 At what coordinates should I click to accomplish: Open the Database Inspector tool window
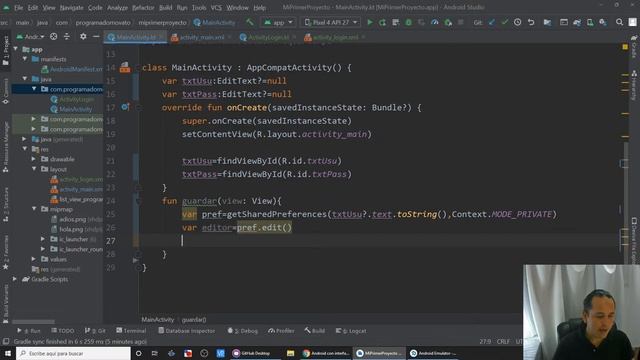click(x=187, y=331)
